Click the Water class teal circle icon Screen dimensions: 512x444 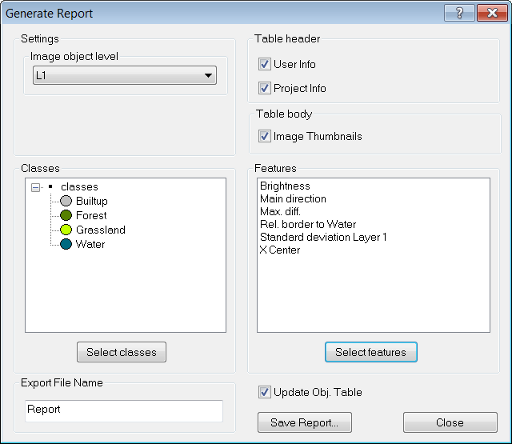66,244
